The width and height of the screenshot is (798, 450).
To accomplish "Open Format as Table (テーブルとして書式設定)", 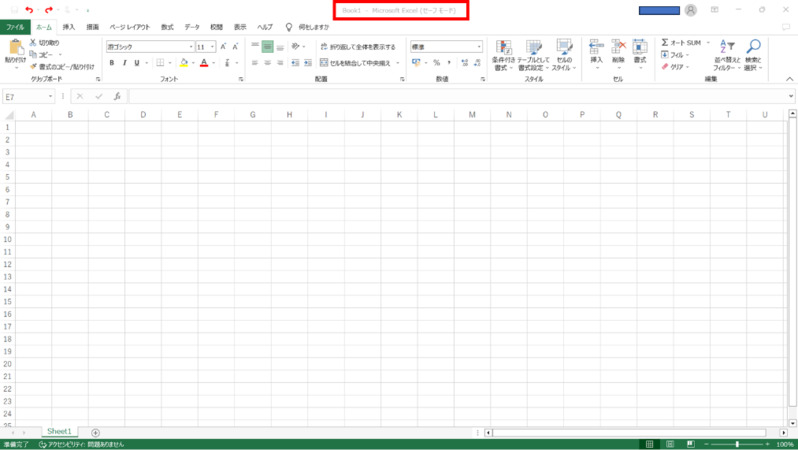I will 533,55.
